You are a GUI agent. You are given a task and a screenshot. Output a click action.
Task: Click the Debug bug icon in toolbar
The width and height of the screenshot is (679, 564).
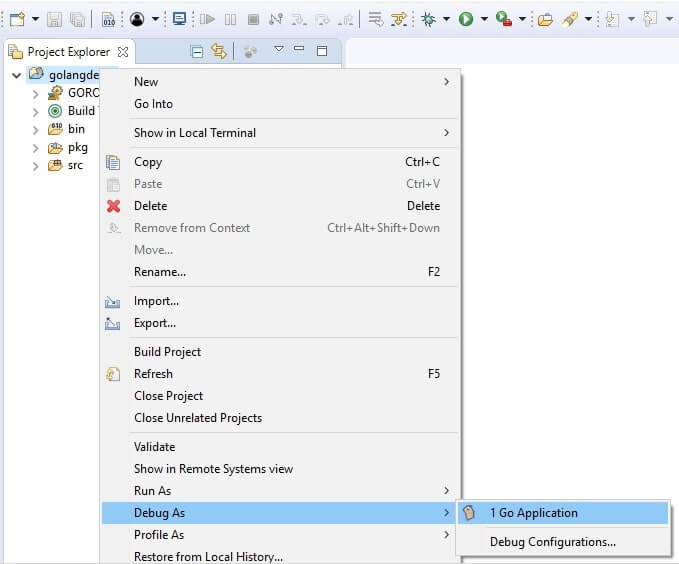428,19
